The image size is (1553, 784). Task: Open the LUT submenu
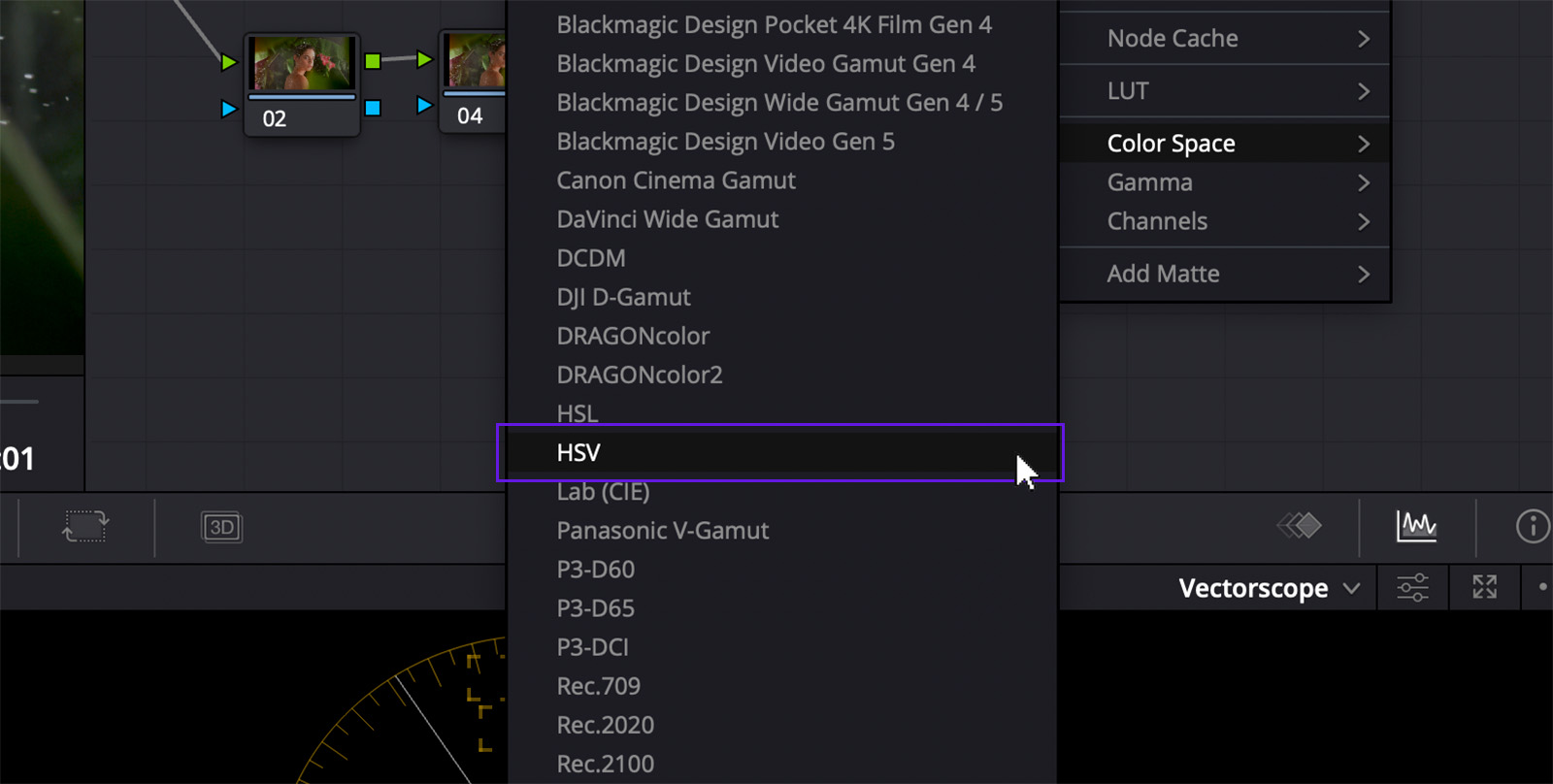coord(1225,91)
